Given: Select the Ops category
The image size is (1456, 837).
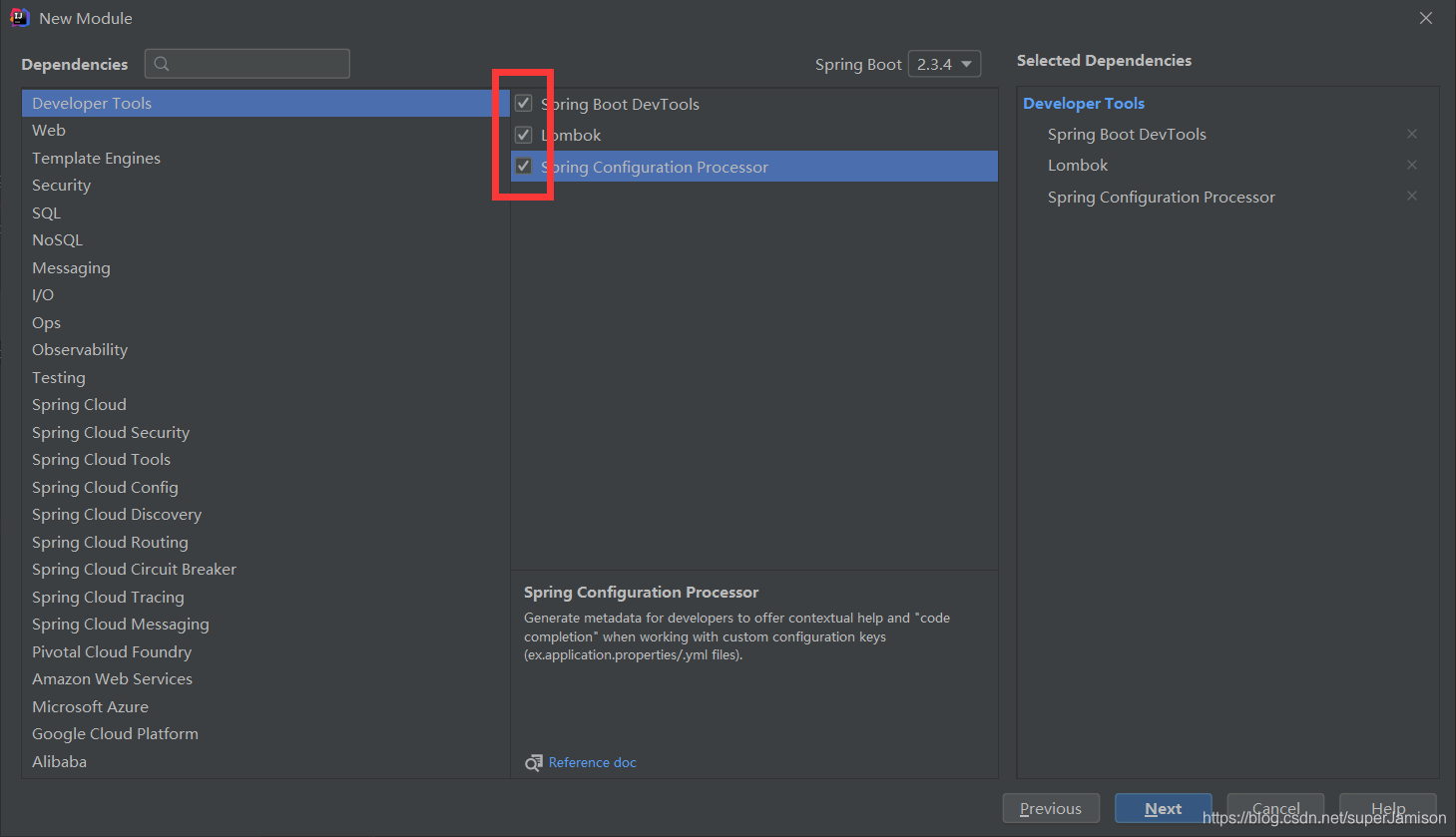Looking at the screenshot, I should coord(265,322).
